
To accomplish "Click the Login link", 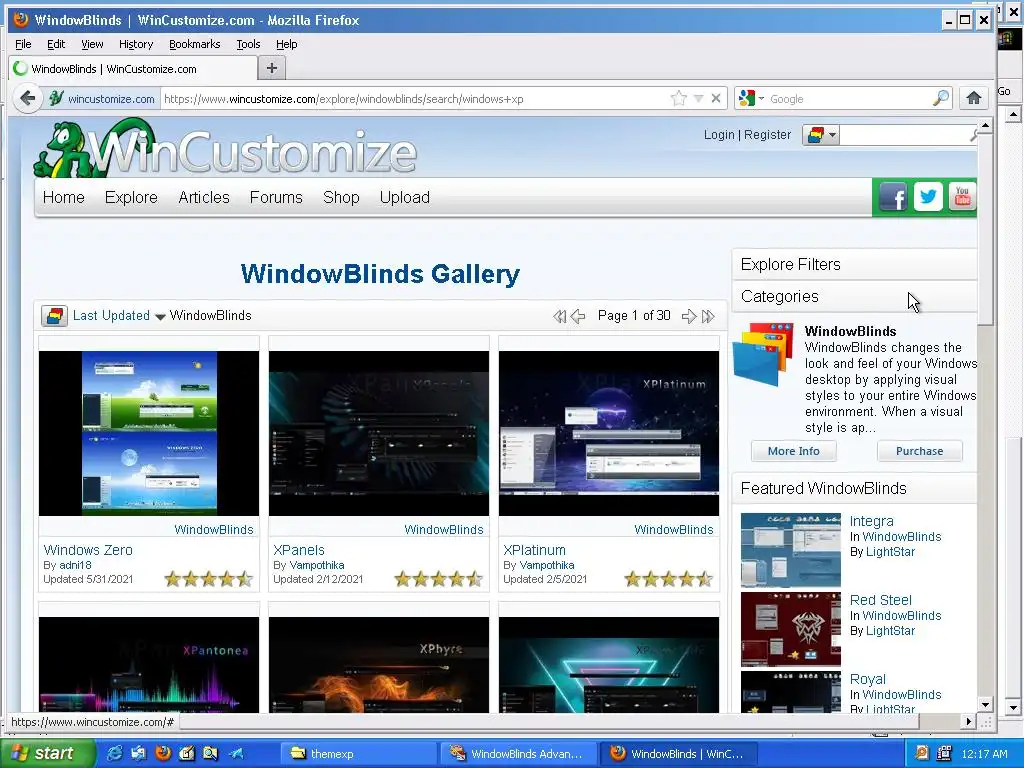I will [719, 135].
